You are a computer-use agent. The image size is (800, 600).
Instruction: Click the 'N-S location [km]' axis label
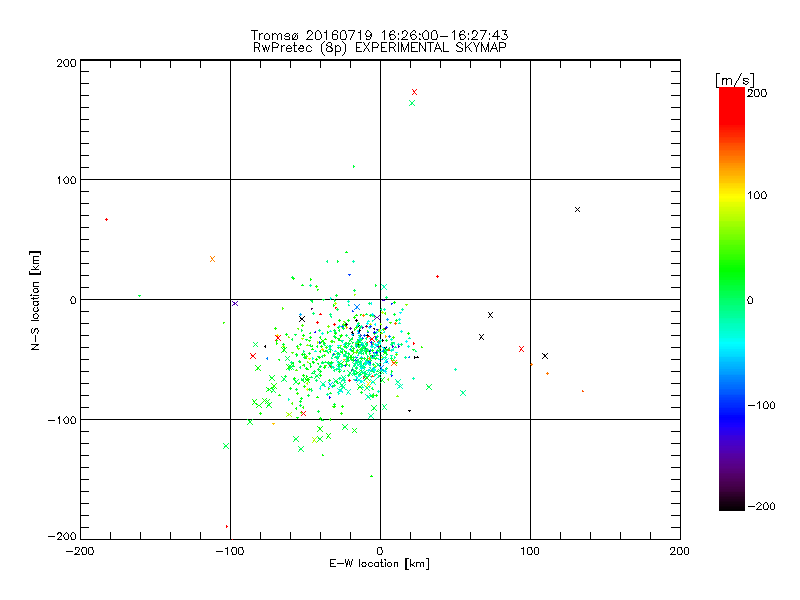pos(35,300)
